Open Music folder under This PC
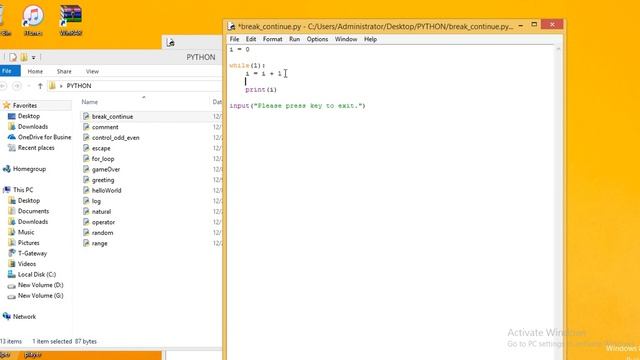The height and width of the screenshot is (360, 640). click(26, 232)
